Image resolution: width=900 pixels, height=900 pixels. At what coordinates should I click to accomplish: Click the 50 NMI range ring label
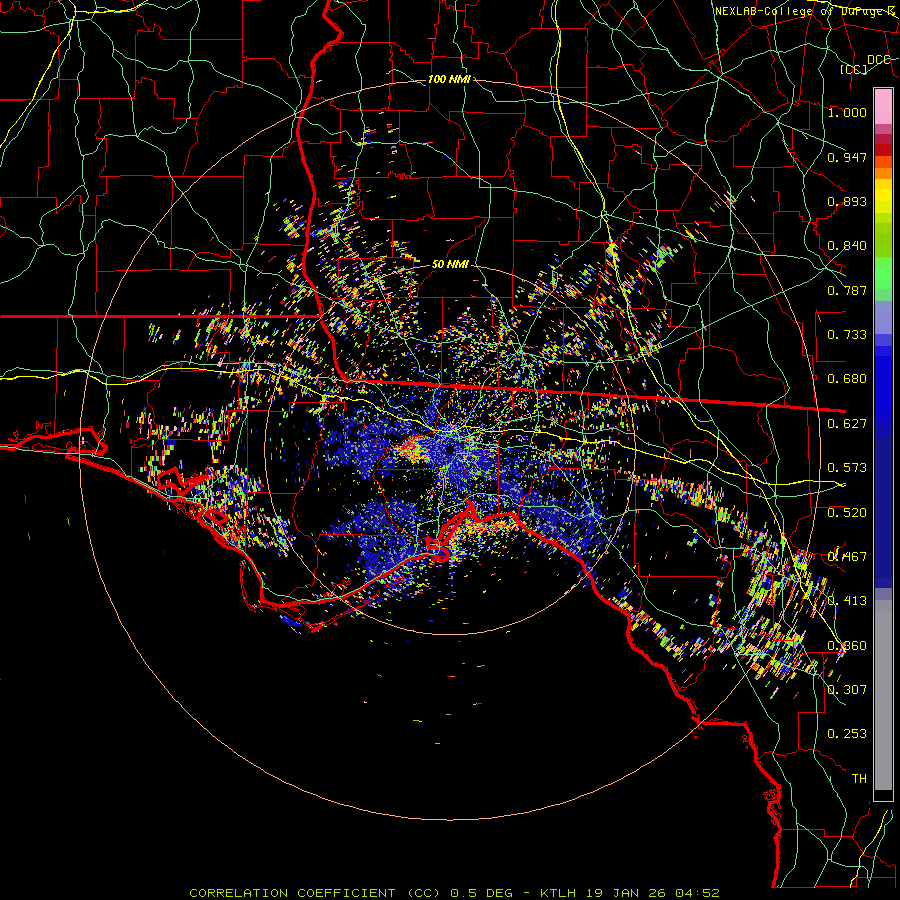(450, 264)
